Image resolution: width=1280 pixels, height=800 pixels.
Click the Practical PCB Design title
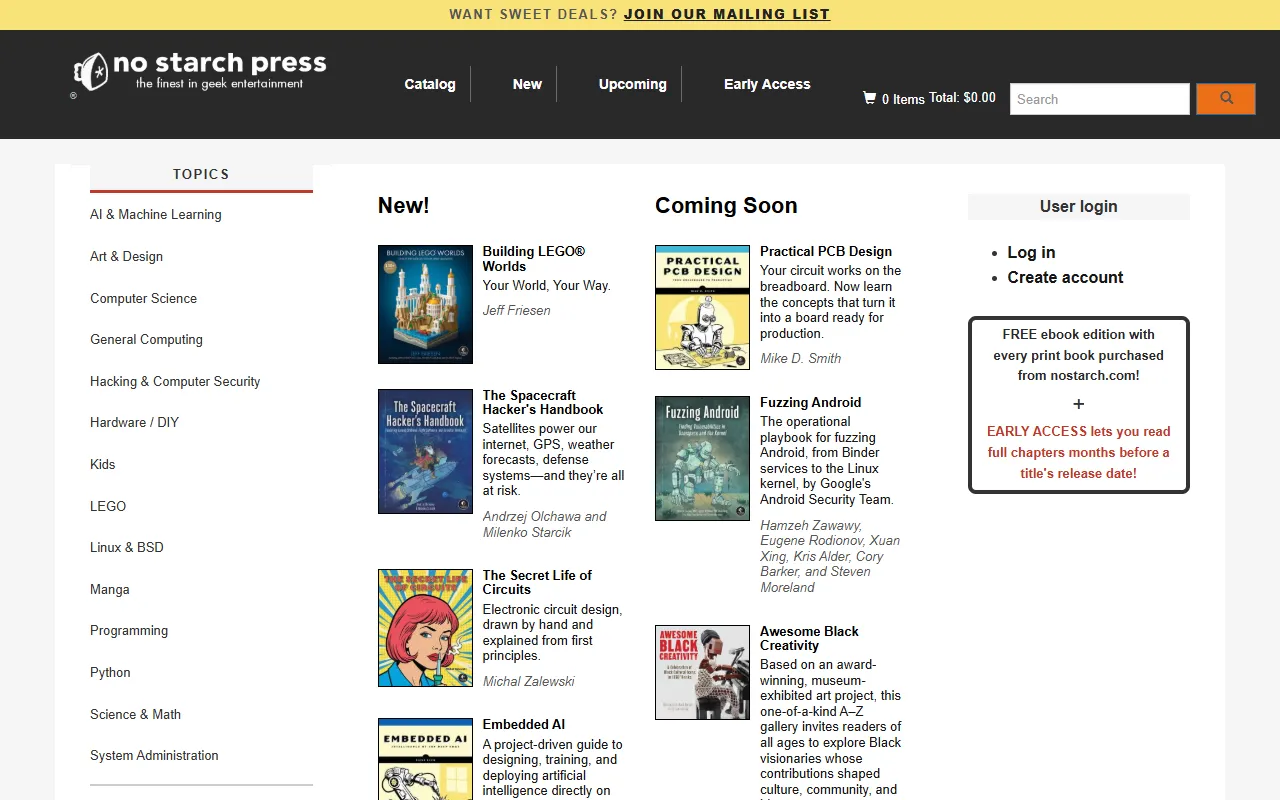click(x=825, y=251)
